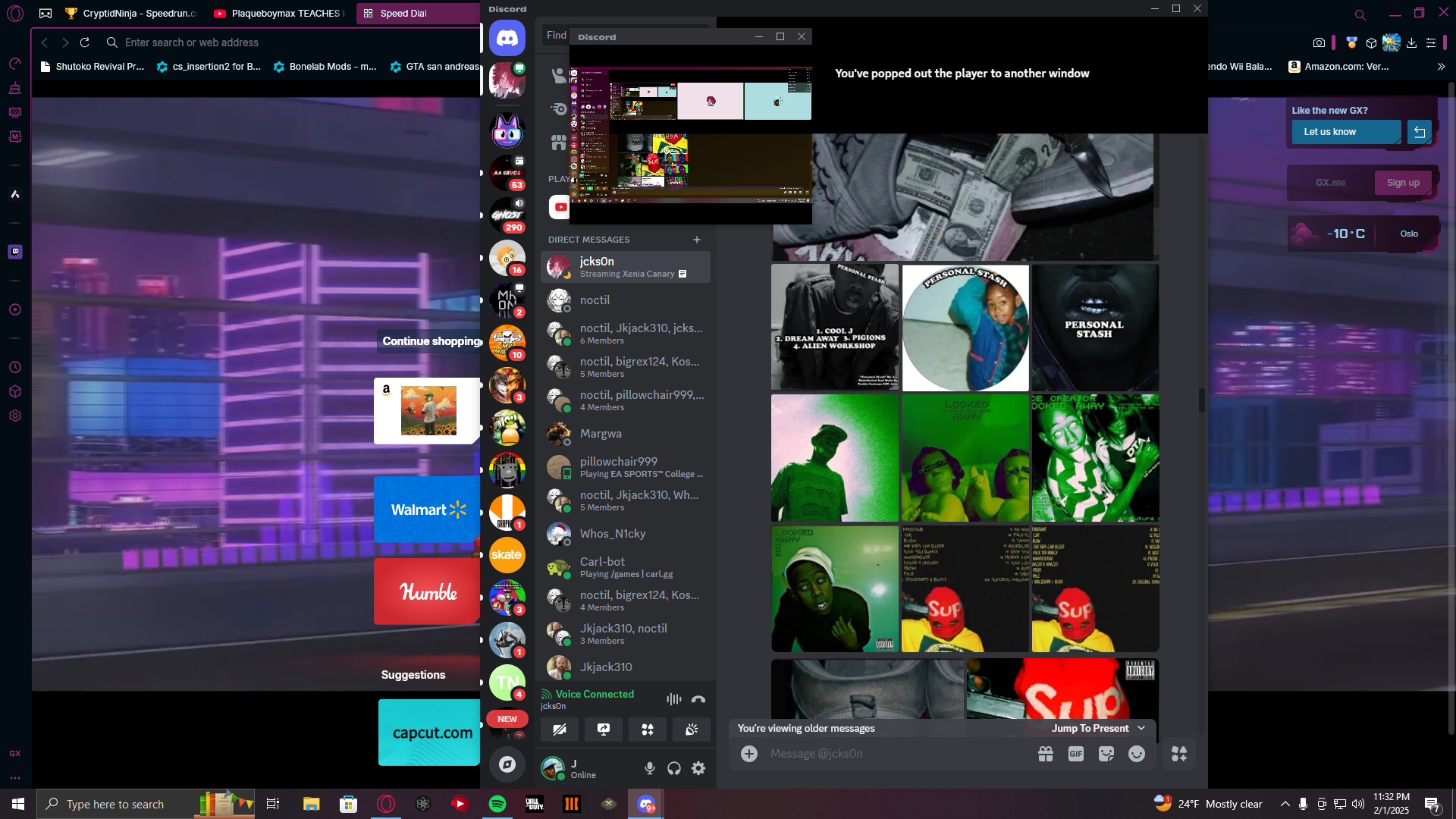Open message attachment plus menu
Screen dimensions: 1456x819
(x=749, y=754)
